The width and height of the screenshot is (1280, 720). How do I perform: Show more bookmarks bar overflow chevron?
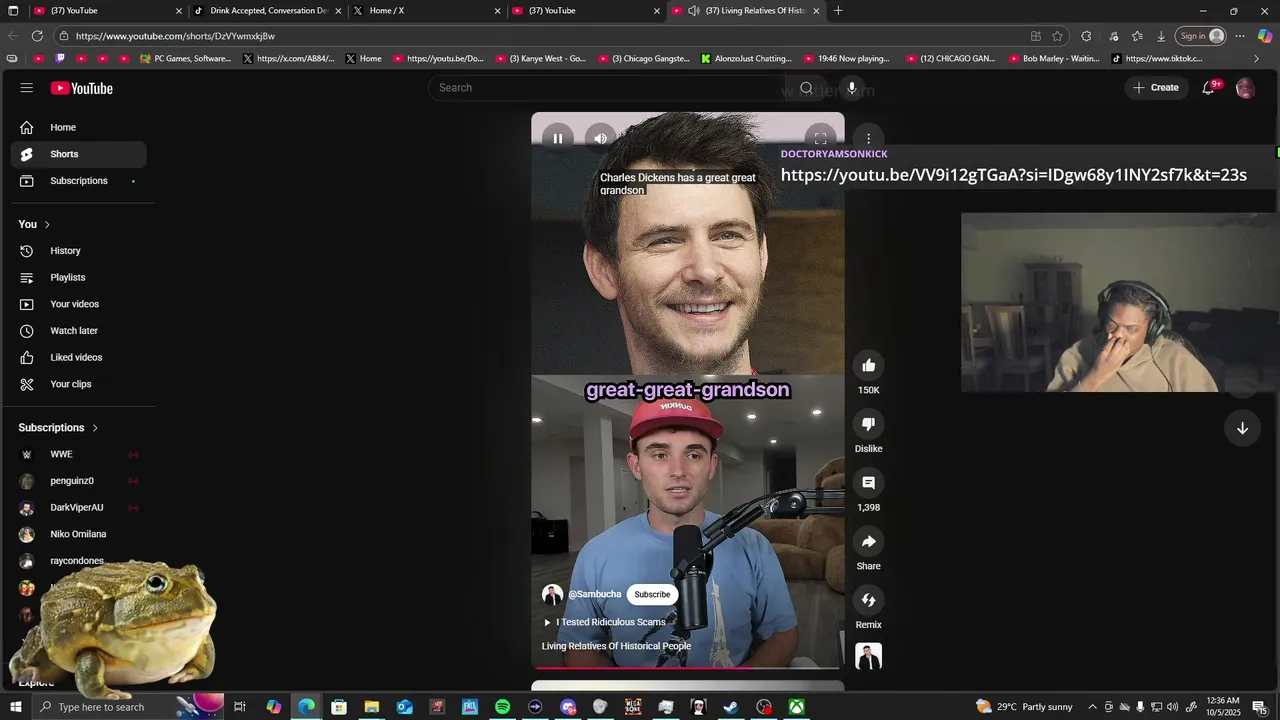point(1256,59)
